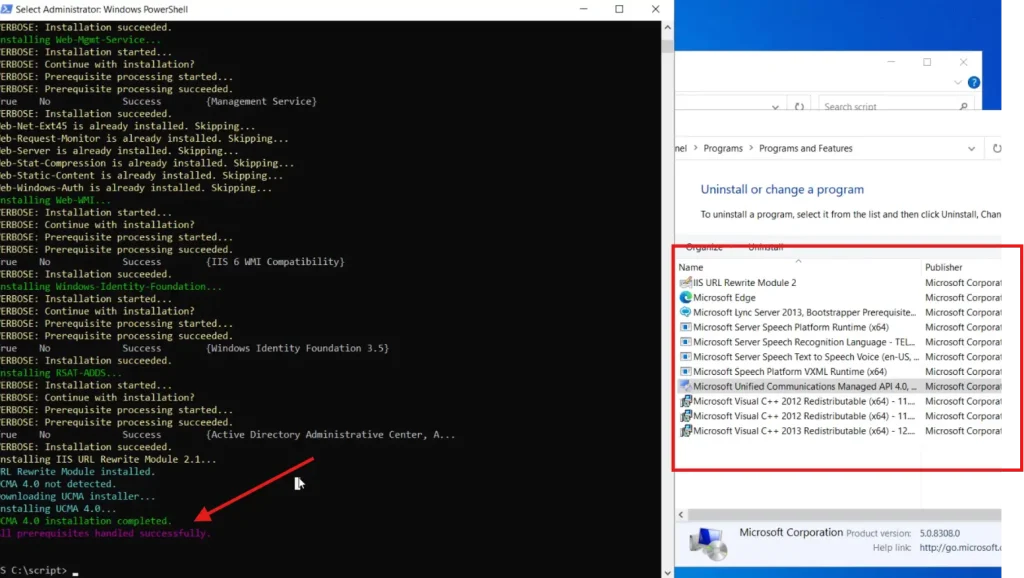Click the Programs breadcrumb item

point(722,148)
